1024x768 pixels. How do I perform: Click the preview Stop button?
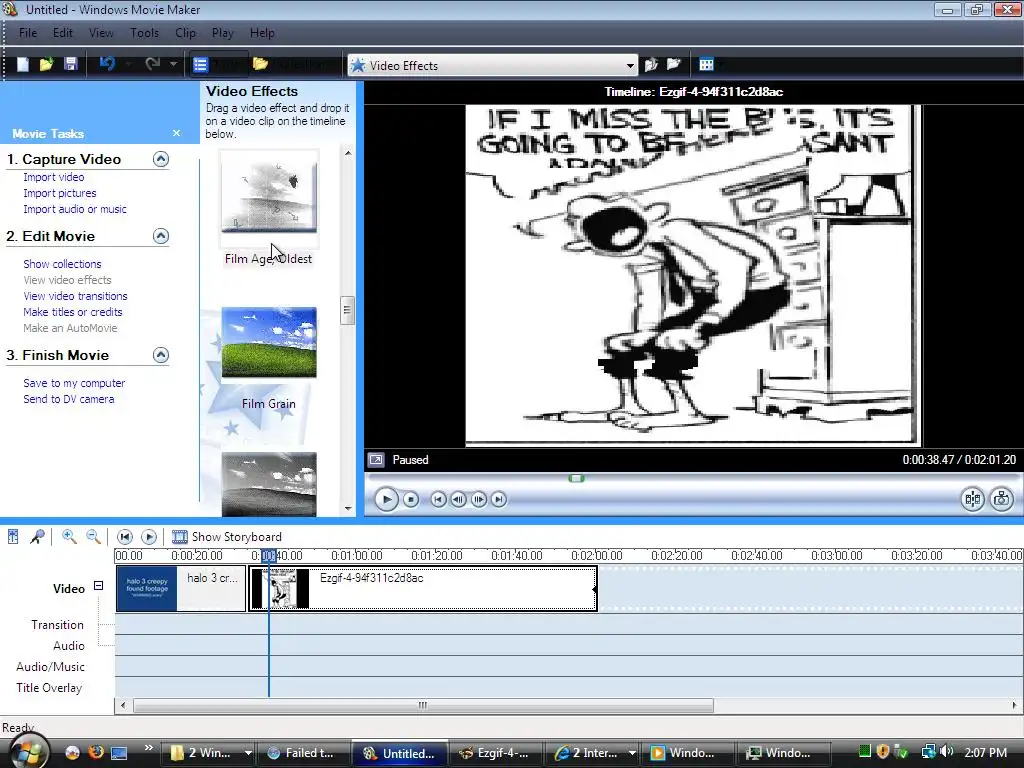pos(411,500)
